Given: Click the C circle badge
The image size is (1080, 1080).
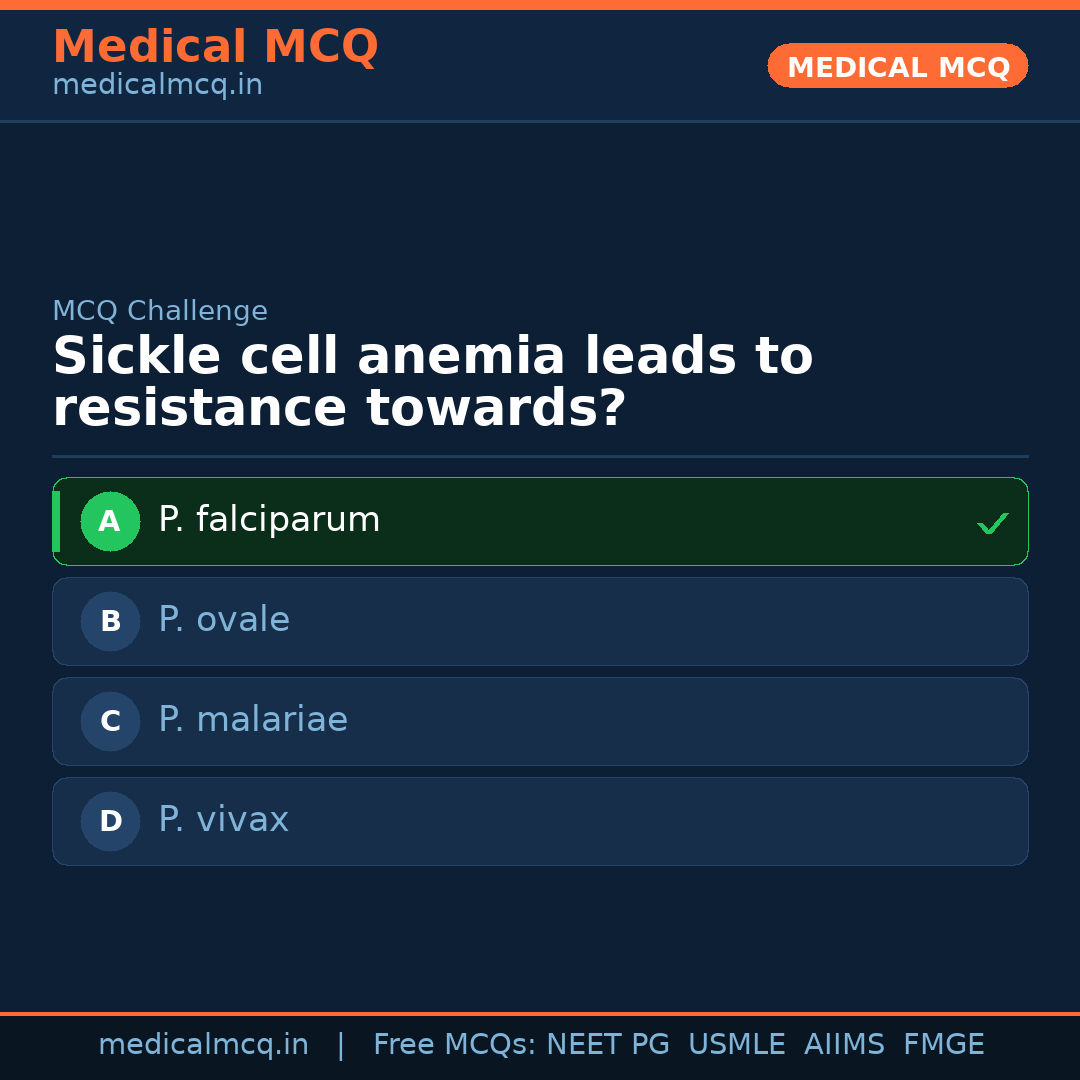Looking at the screenshot, I should [x=110, y=721].
